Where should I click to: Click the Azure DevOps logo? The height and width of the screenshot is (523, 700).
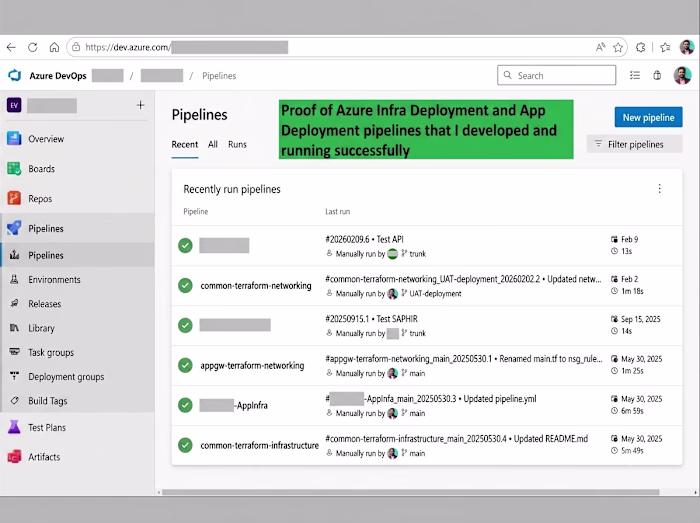pos(15,75)
